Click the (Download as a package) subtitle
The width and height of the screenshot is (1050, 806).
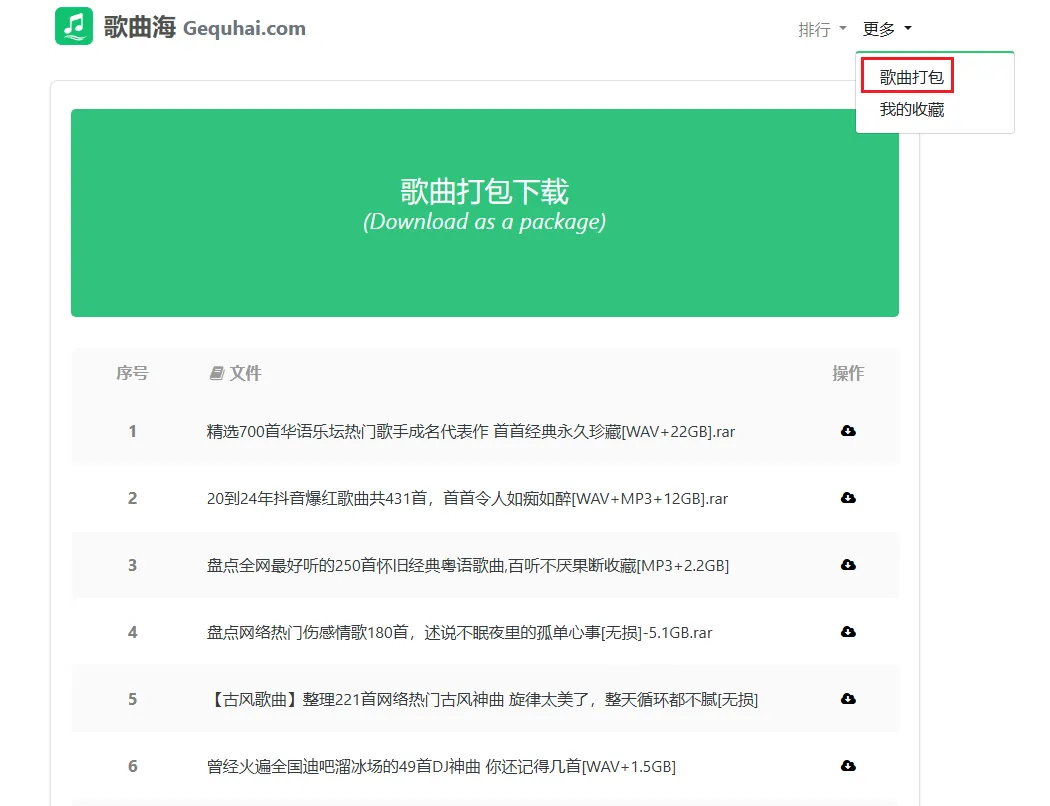(484, 222)
